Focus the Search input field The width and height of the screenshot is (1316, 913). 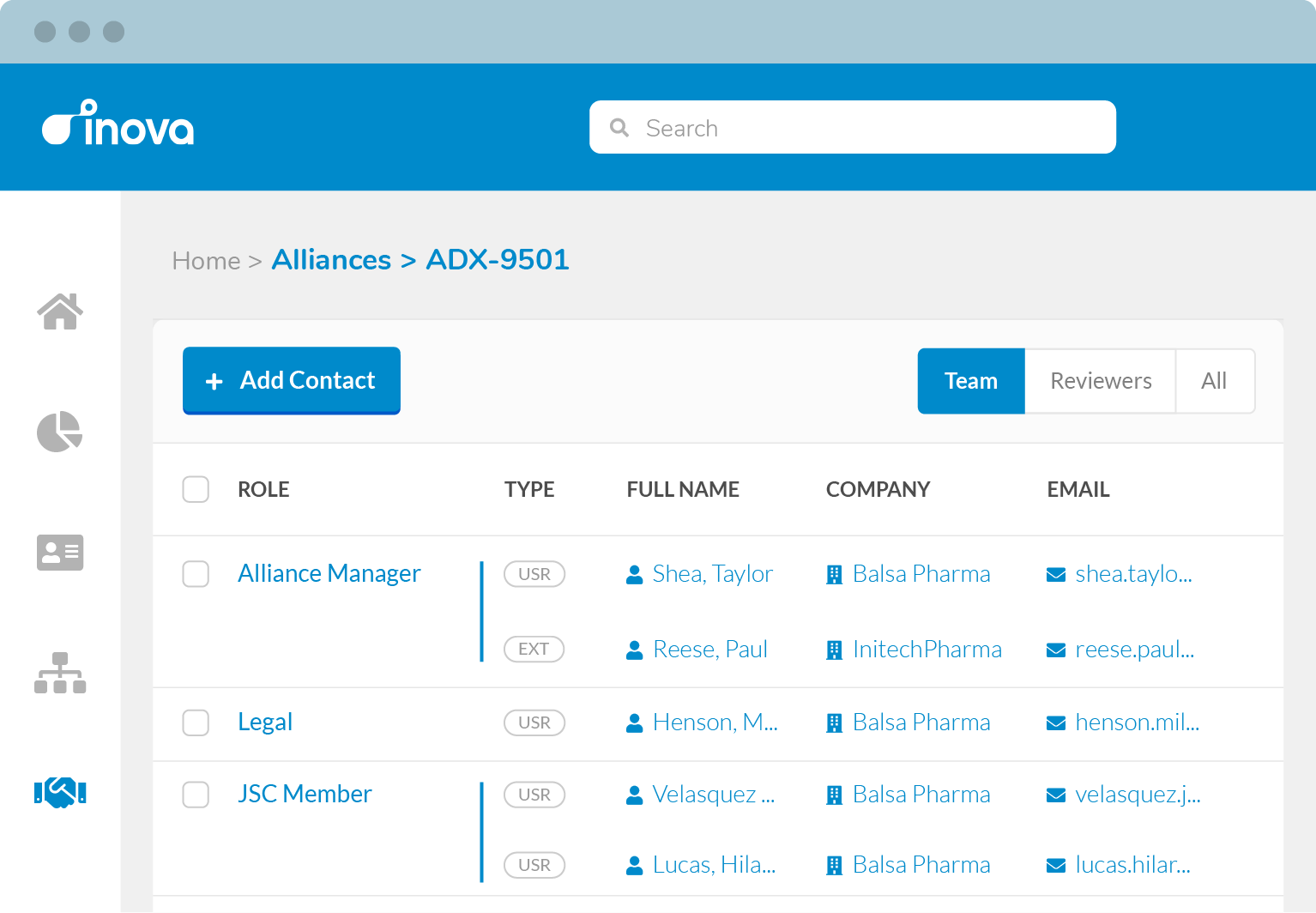[x=853, y=127]
